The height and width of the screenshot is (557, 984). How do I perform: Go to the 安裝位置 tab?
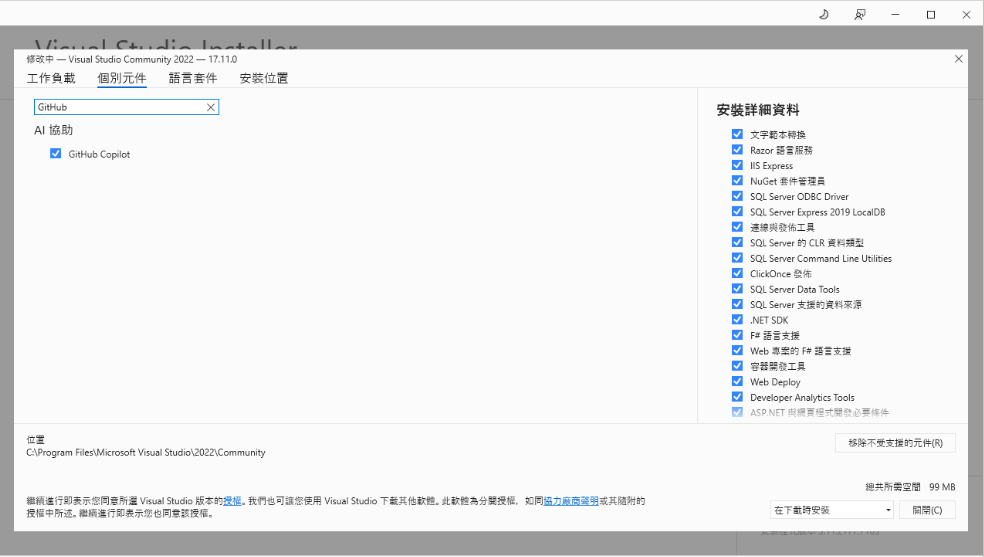(x=264, y=78)
